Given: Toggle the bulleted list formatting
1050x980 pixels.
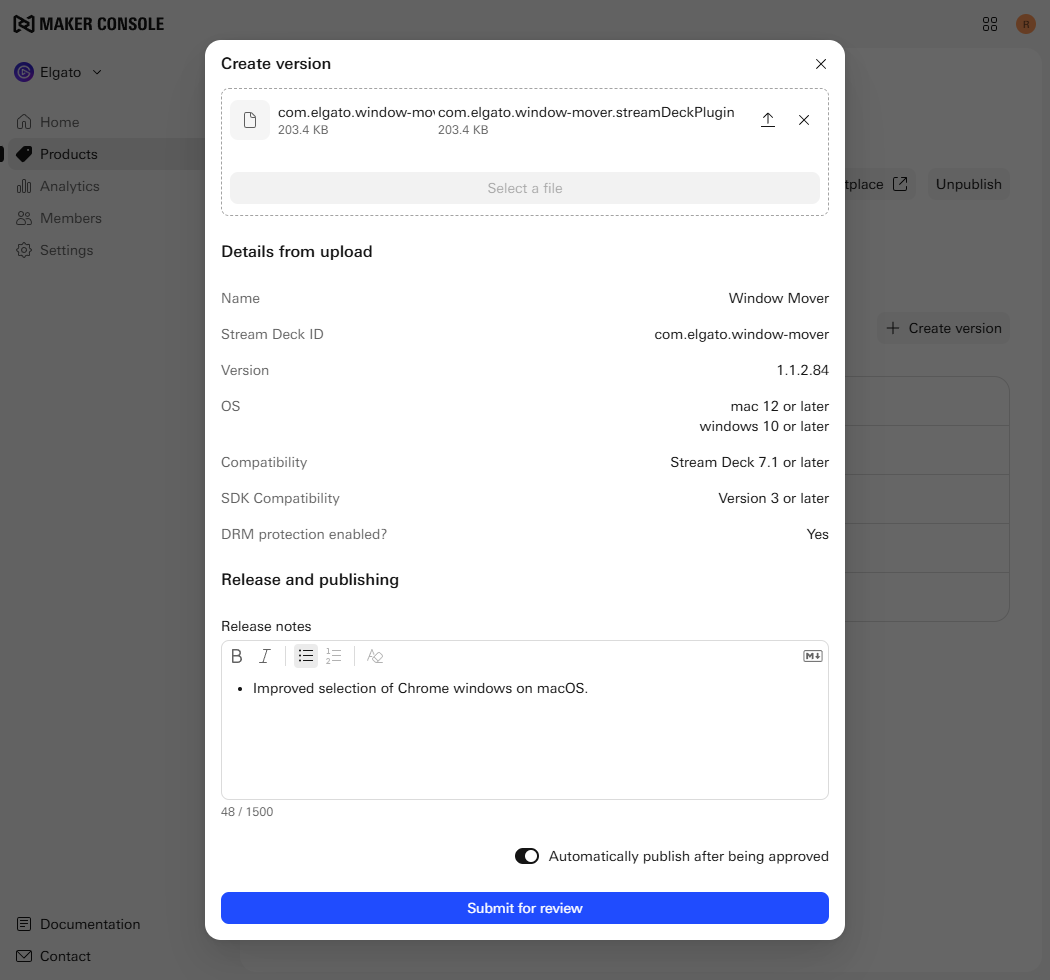Looking at the screenshot, I should (x=306, y=656).
